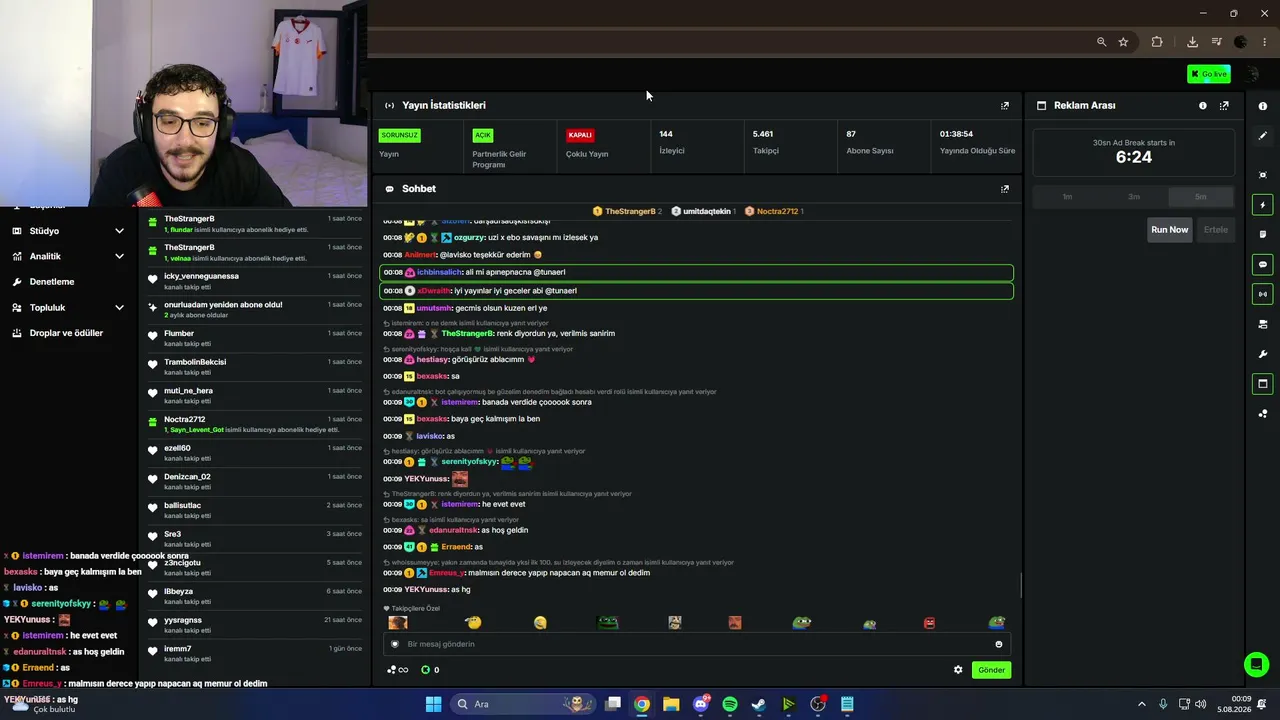Send the chat message with Gönder
Viewport: 1280px width, 720px height.
[991, 670]
